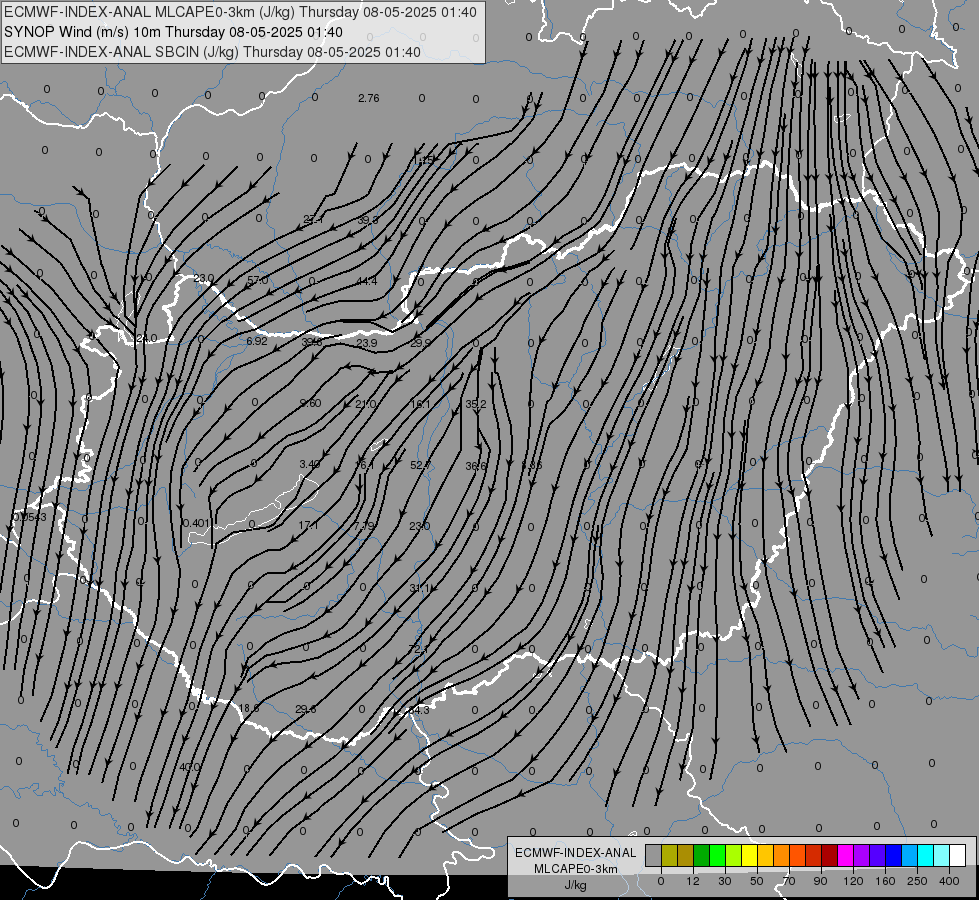Click the 57.0 value on the map
This screenshot has height=900, width=979.
point(258,280)
